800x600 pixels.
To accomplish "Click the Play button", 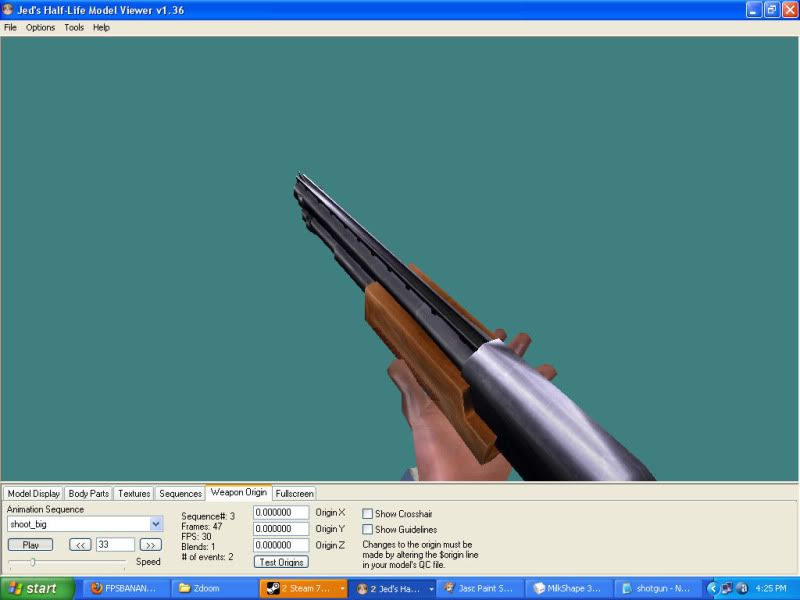I will click(31, 545).
